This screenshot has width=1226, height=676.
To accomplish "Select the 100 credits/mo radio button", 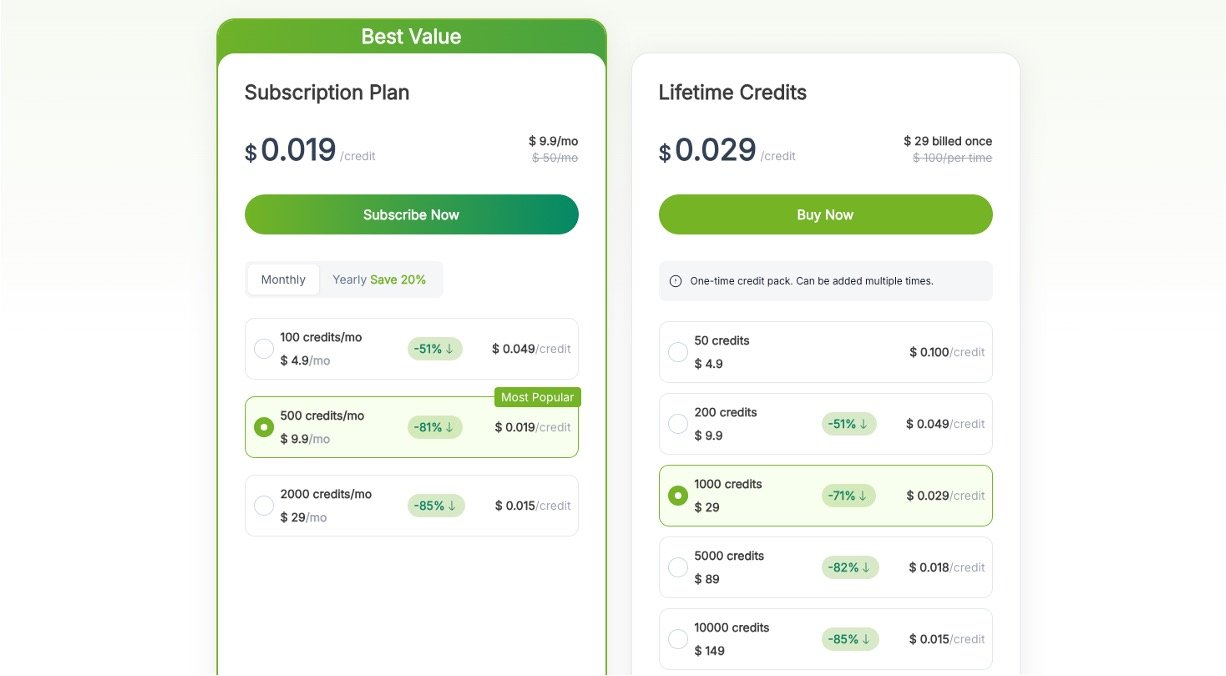I will click(x=264, y=349).
